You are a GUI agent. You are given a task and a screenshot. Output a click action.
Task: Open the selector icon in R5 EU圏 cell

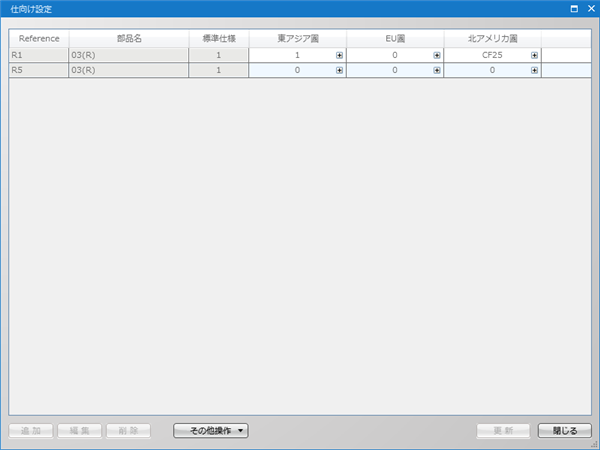437,71
